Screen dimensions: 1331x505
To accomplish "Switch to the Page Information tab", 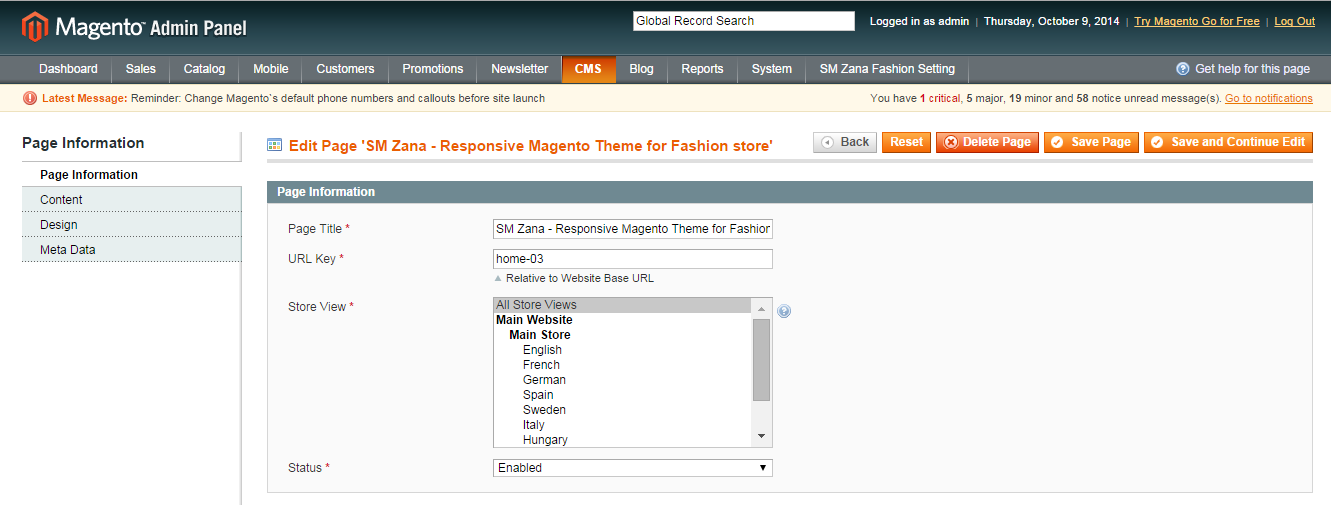I will (x=132, y=175).
